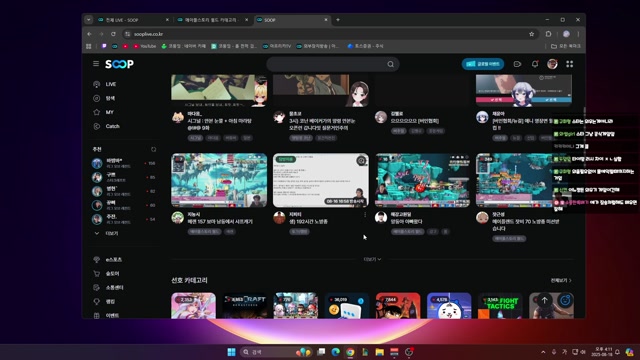Click the broadcast camera icon in header
The image size is (640, 360).
(517, 64)
